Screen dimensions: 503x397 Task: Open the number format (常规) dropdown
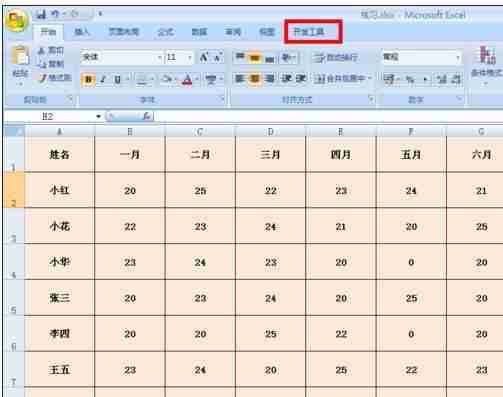click(x=458, y=57)
